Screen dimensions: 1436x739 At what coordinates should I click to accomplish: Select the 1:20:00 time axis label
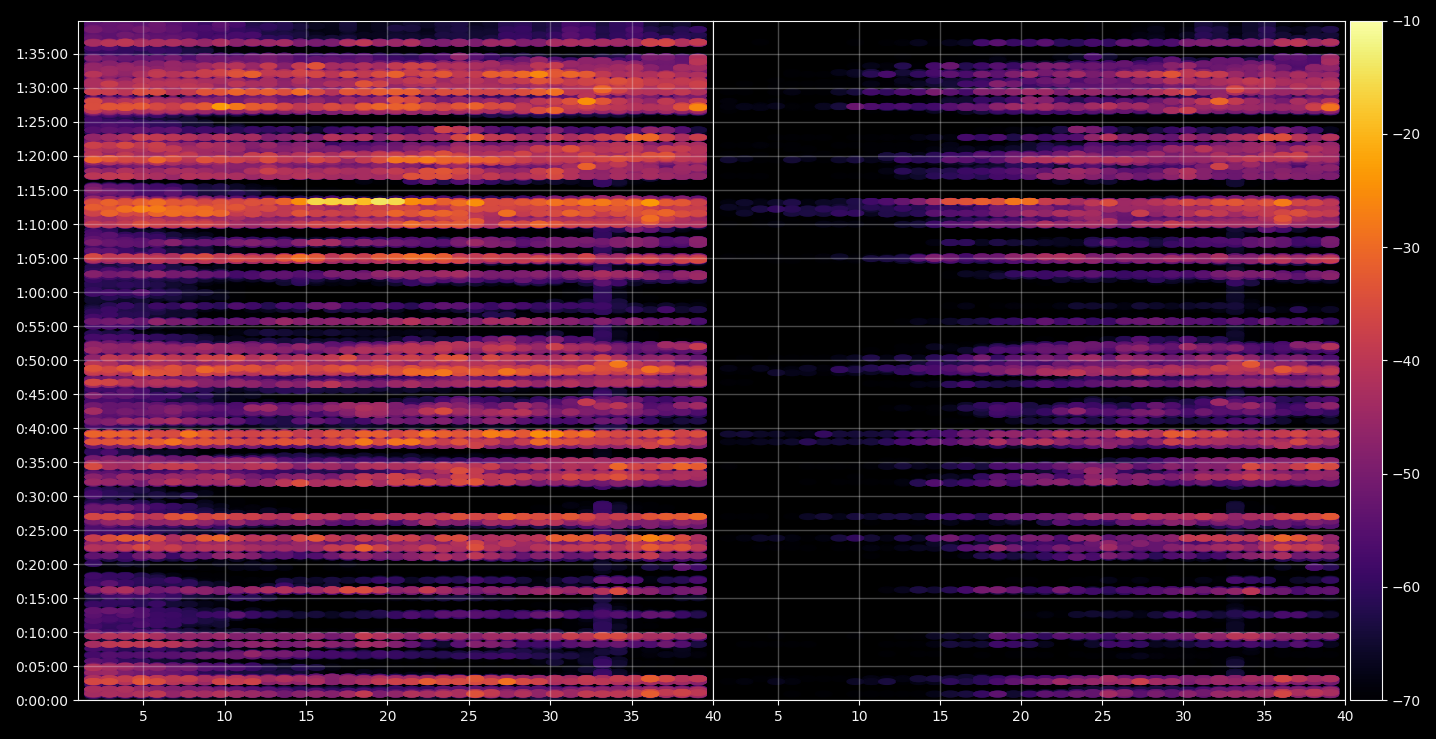click(x=42, y=156)
